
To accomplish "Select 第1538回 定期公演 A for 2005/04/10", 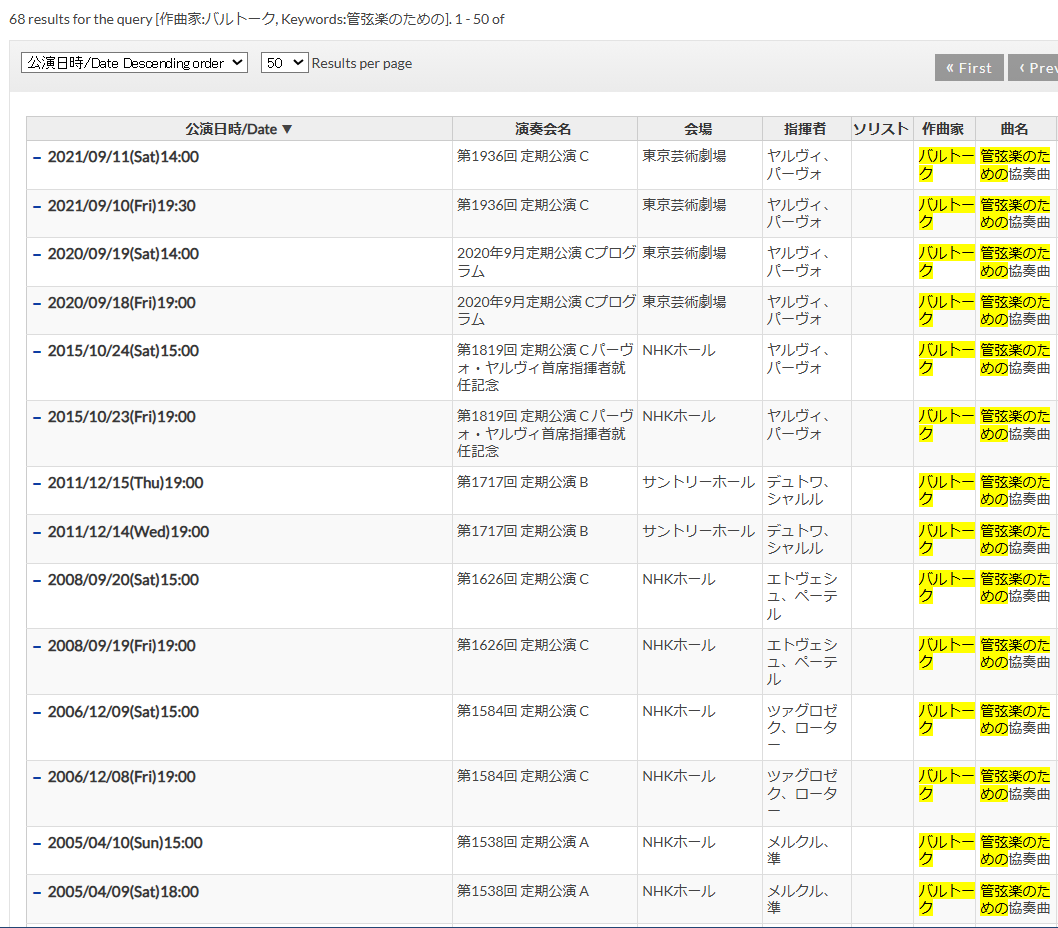I will pos(523,842).
